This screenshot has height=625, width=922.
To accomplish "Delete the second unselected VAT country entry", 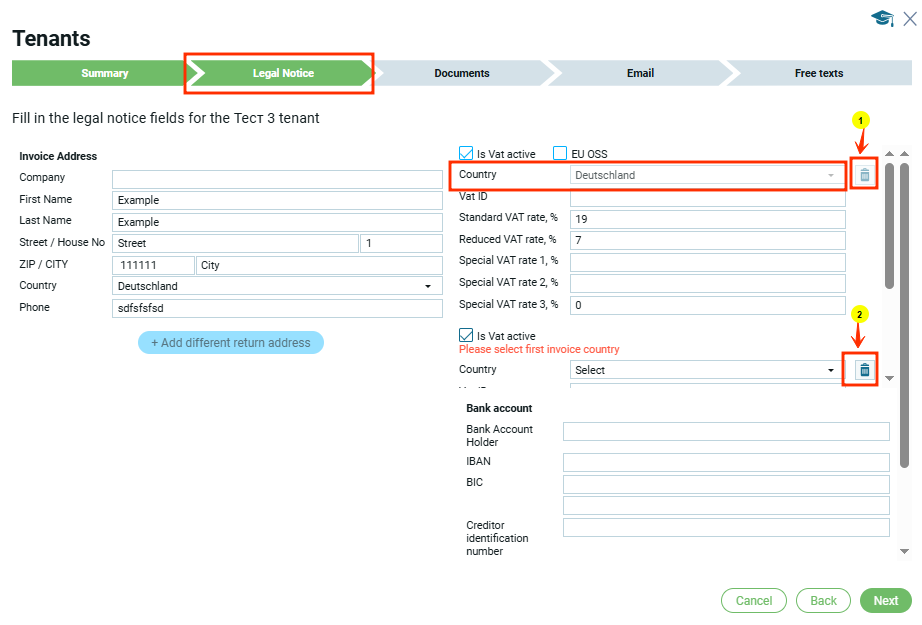I will coord(865,370).
